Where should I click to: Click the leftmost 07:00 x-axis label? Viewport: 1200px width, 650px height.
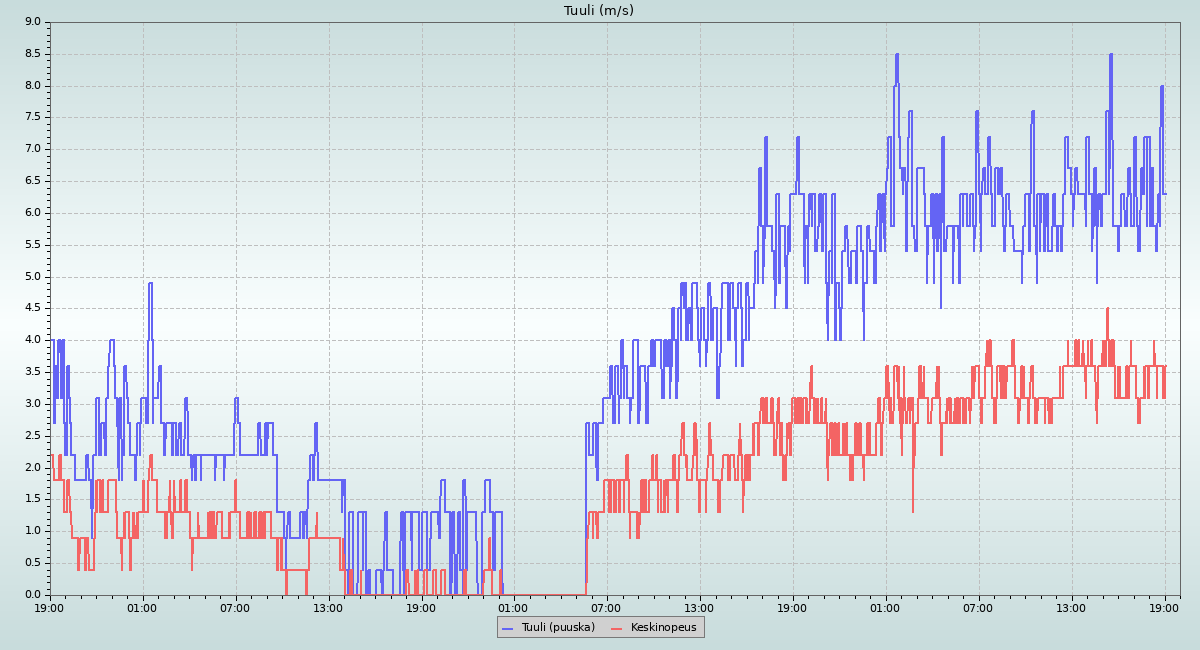[236, 607]
